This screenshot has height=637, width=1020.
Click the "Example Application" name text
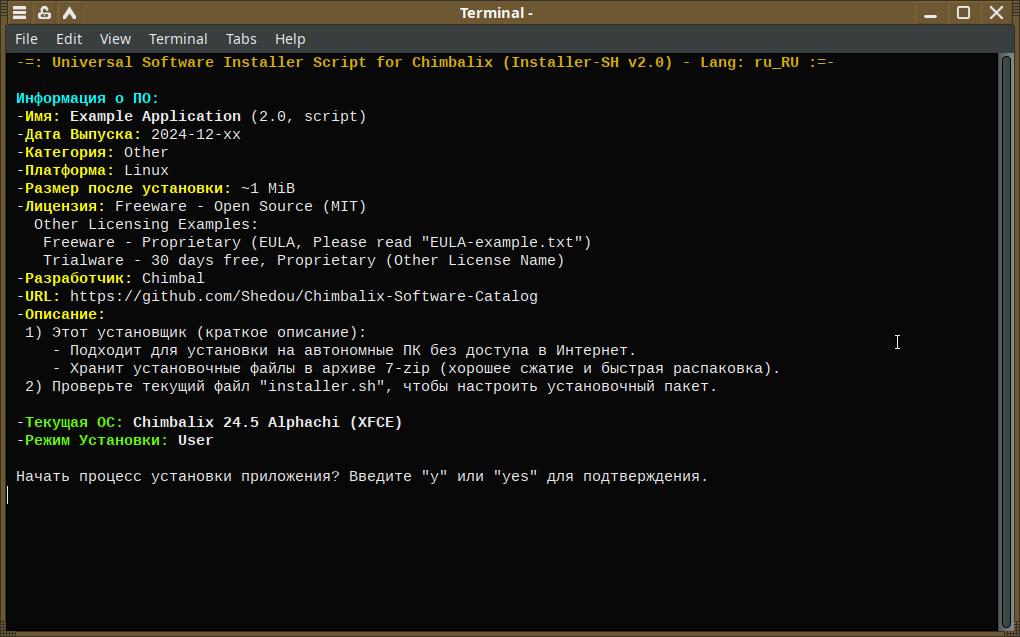click(155, 117)
